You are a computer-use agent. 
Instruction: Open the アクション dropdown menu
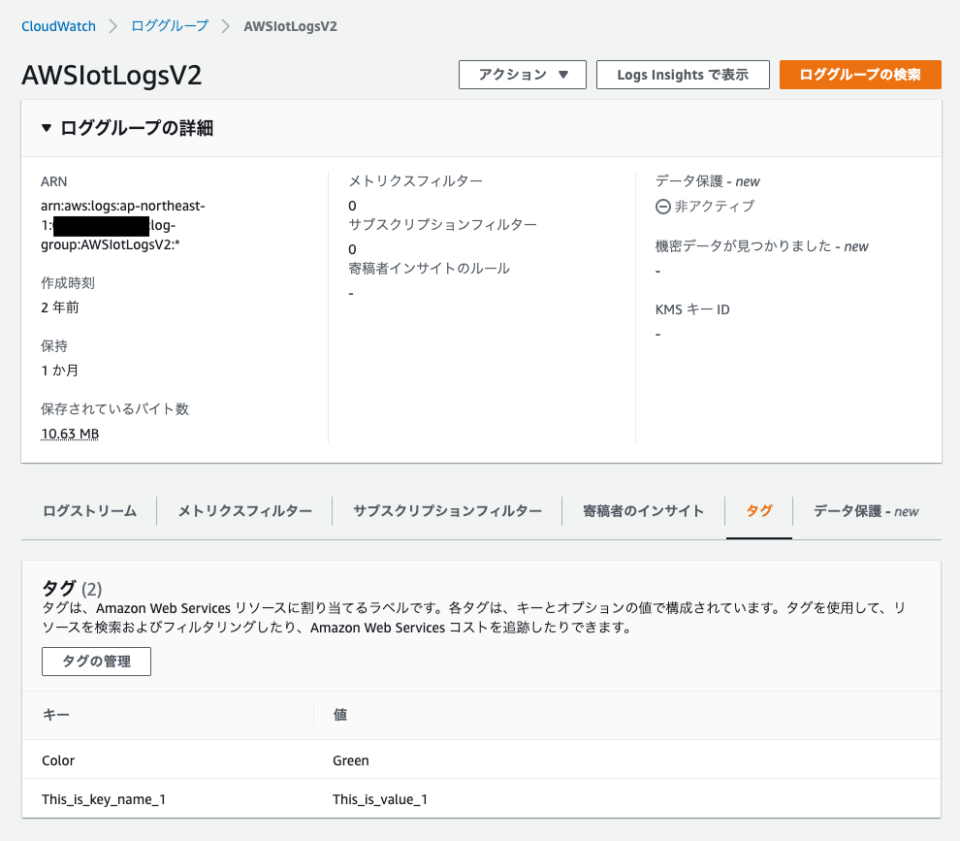(x=522, y=74)
